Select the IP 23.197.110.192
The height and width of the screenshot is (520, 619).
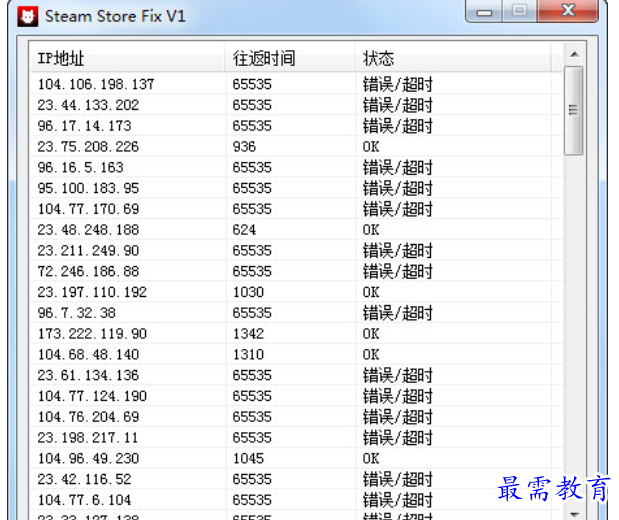(92, 292)
